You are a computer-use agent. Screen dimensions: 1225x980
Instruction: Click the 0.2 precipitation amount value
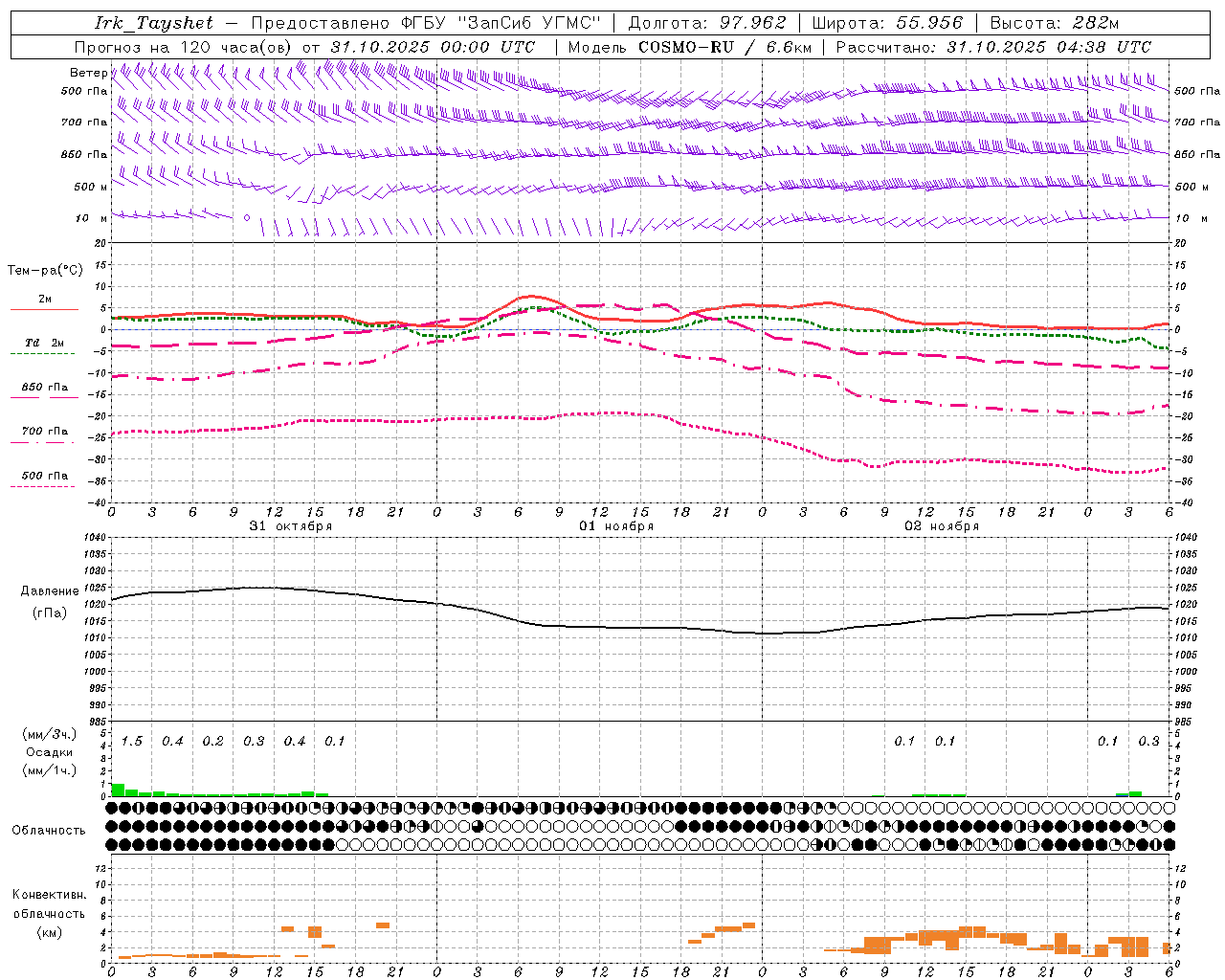pyautogui.click(x=213, y=742)
